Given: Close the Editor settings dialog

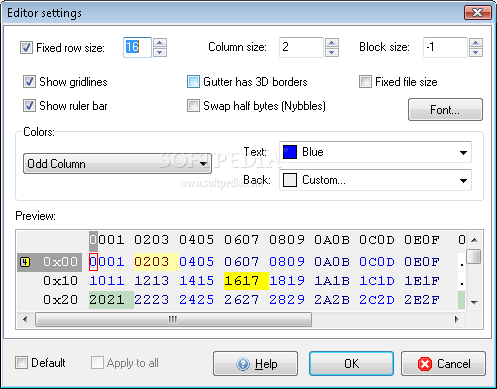Looking at the screenshot, I should coord(478,13).
